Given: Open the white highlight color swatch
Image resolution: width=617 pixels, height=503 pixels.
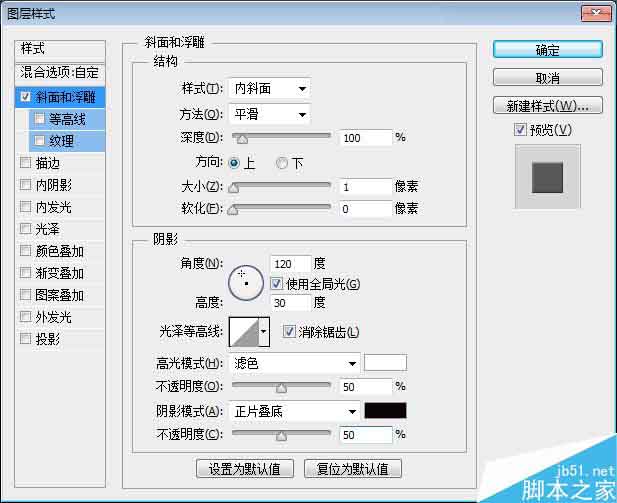Looking at the screenshot, I should pos(385,362).
